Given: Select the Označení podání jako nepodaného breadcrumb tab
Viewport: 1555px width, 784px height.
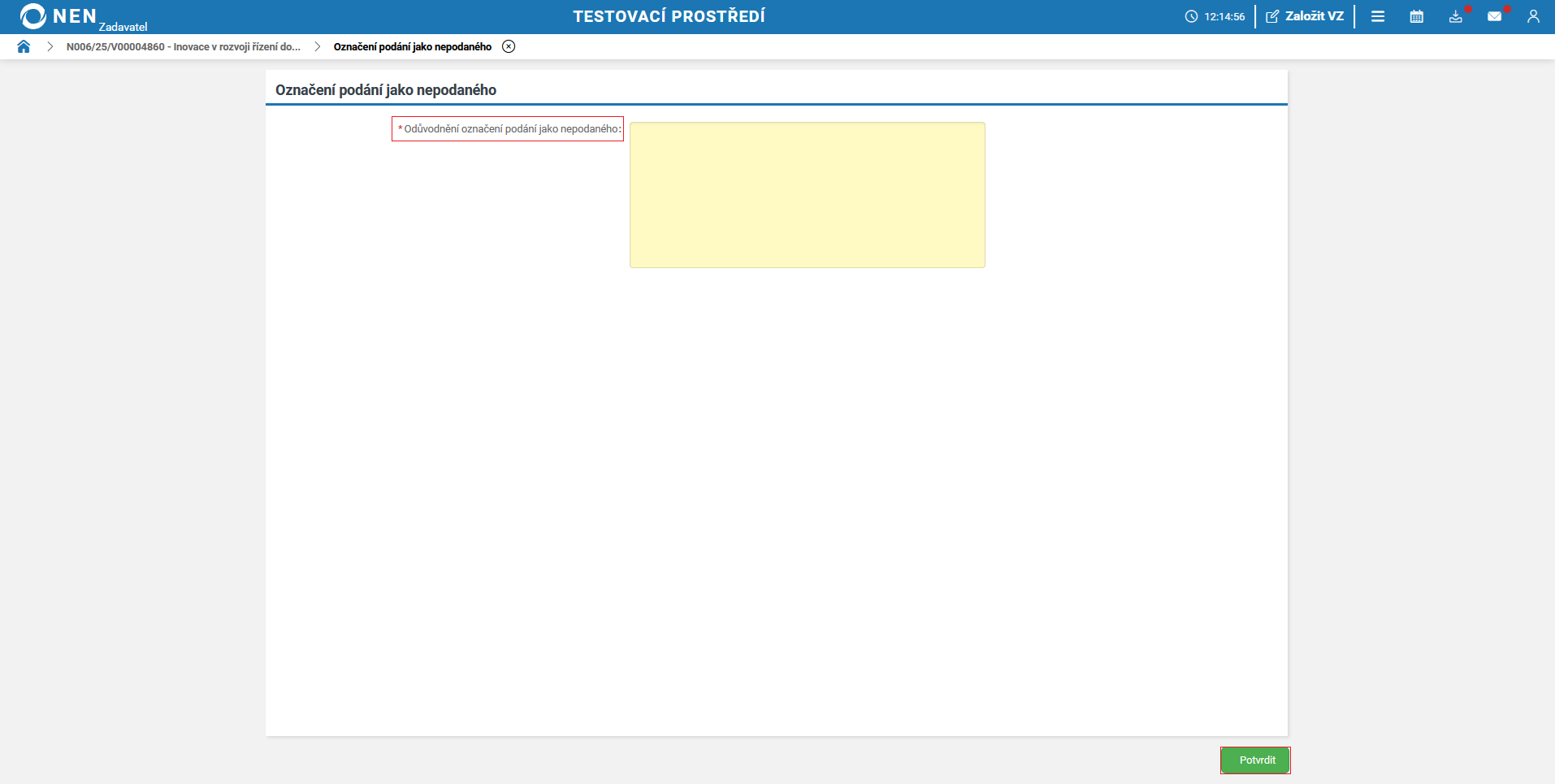Looking at the screenshot, I should tap(410, 46).
